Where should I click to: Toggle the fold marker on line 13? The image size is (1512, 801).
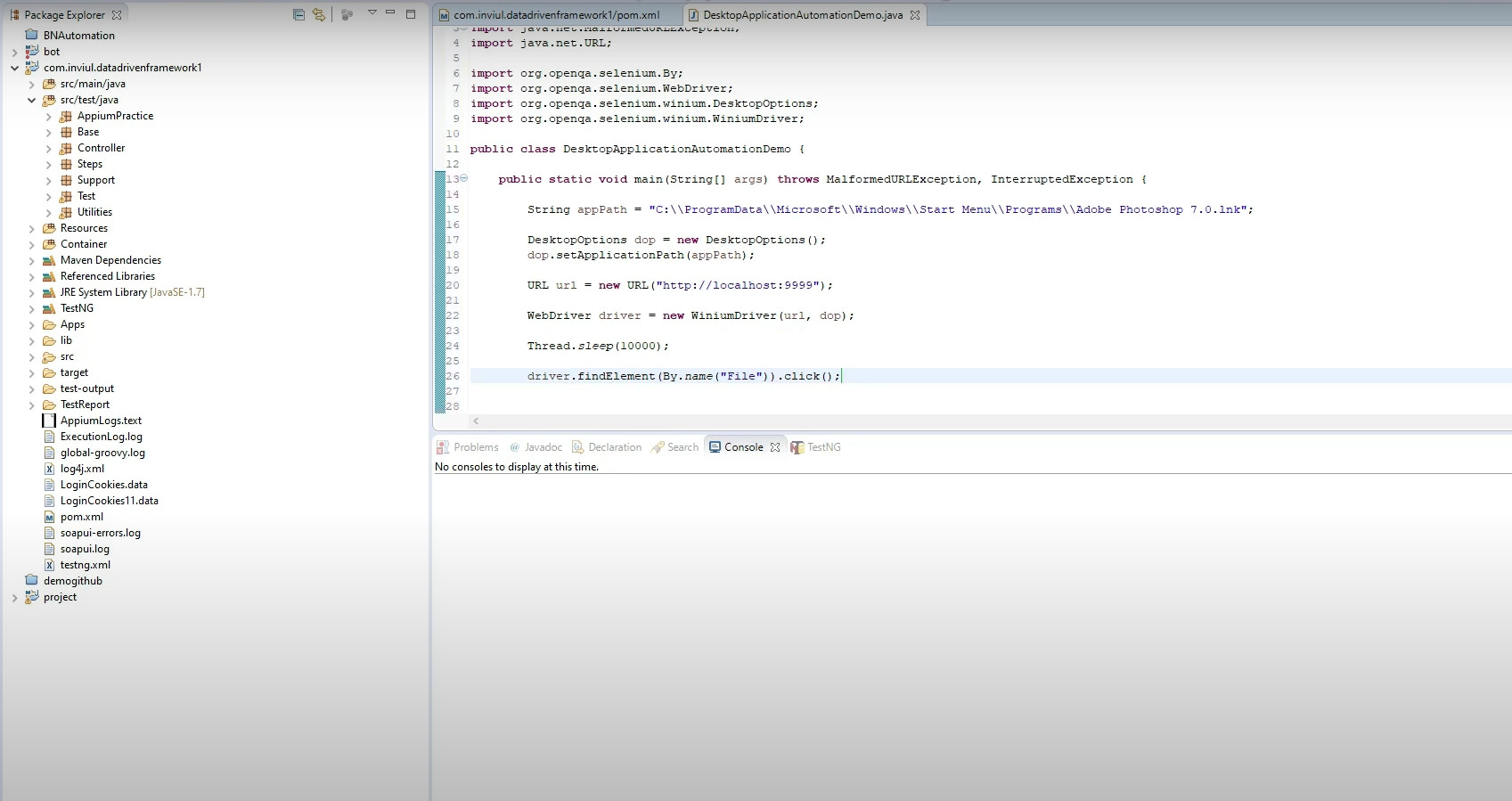coord(463,178)
